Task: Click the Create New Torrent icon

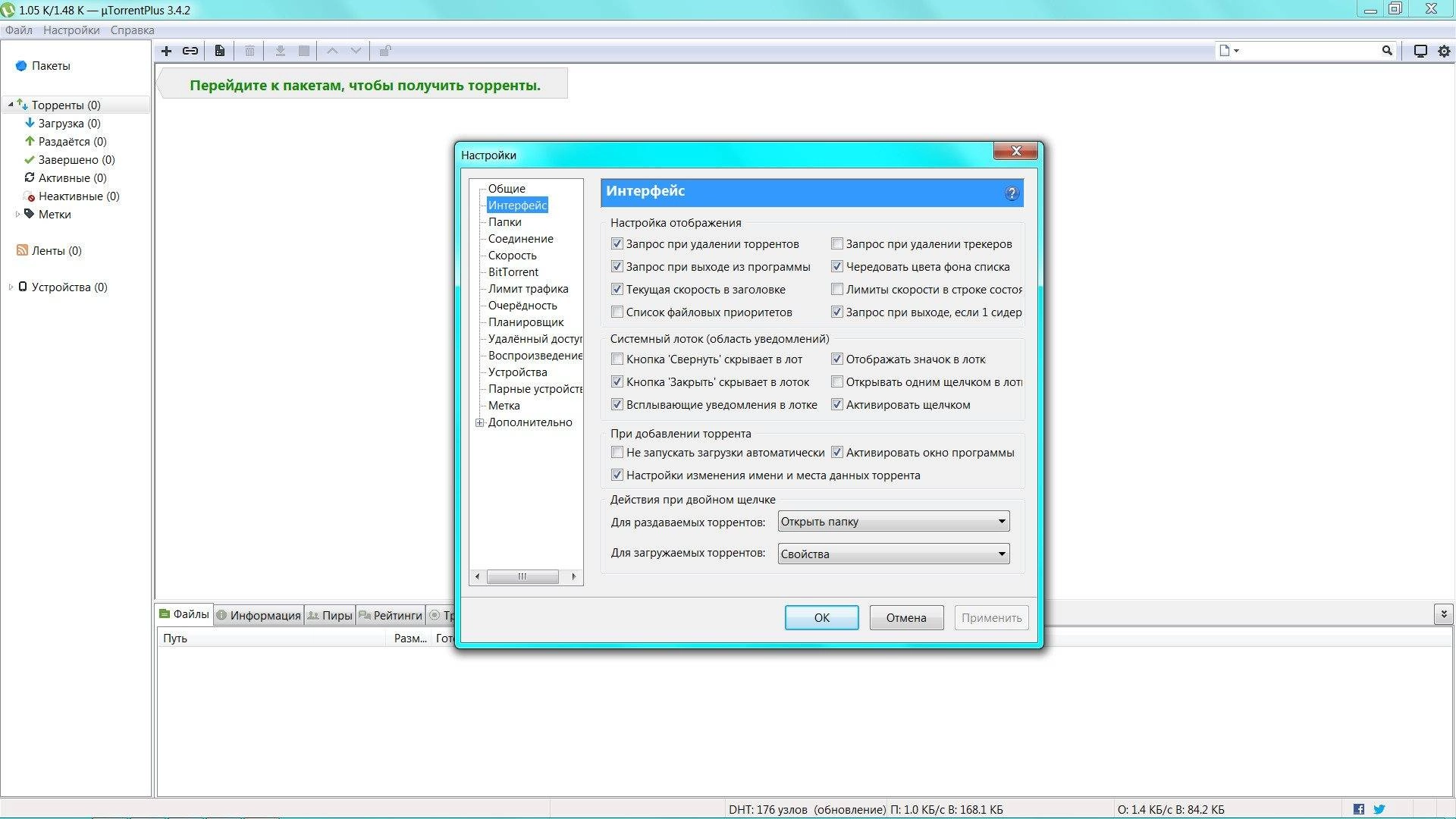Action: (219, 50)
